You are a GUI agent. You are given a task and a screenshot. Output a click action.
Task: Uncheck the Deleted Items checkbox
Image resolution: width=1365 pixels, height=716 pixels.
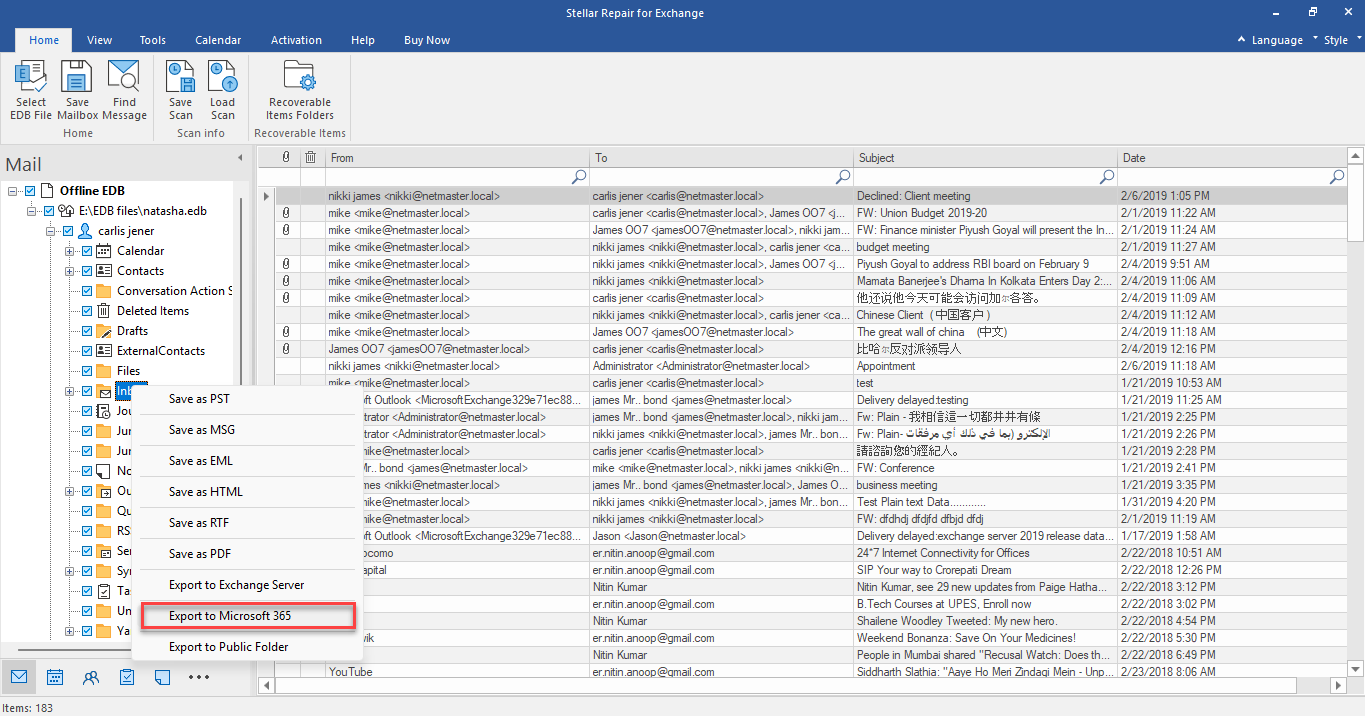(87, 311)
